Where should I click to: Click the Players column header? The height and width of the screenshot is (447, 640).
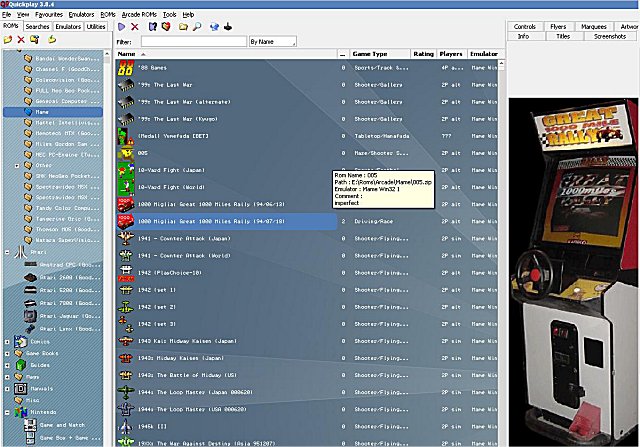pyautogui.click(x=453, y=54)
